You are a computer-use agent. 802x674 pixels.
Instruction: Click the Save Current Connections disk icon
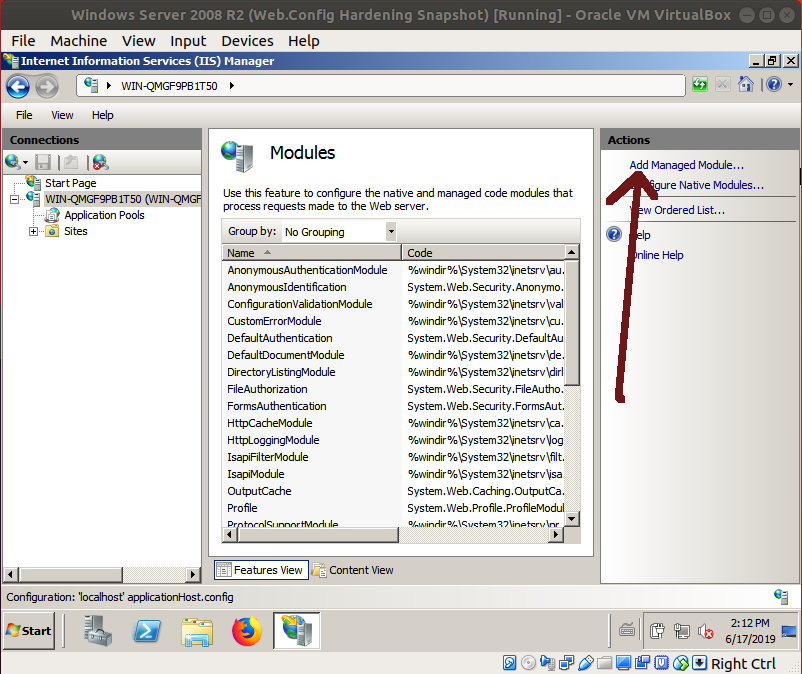click(43, 163)
